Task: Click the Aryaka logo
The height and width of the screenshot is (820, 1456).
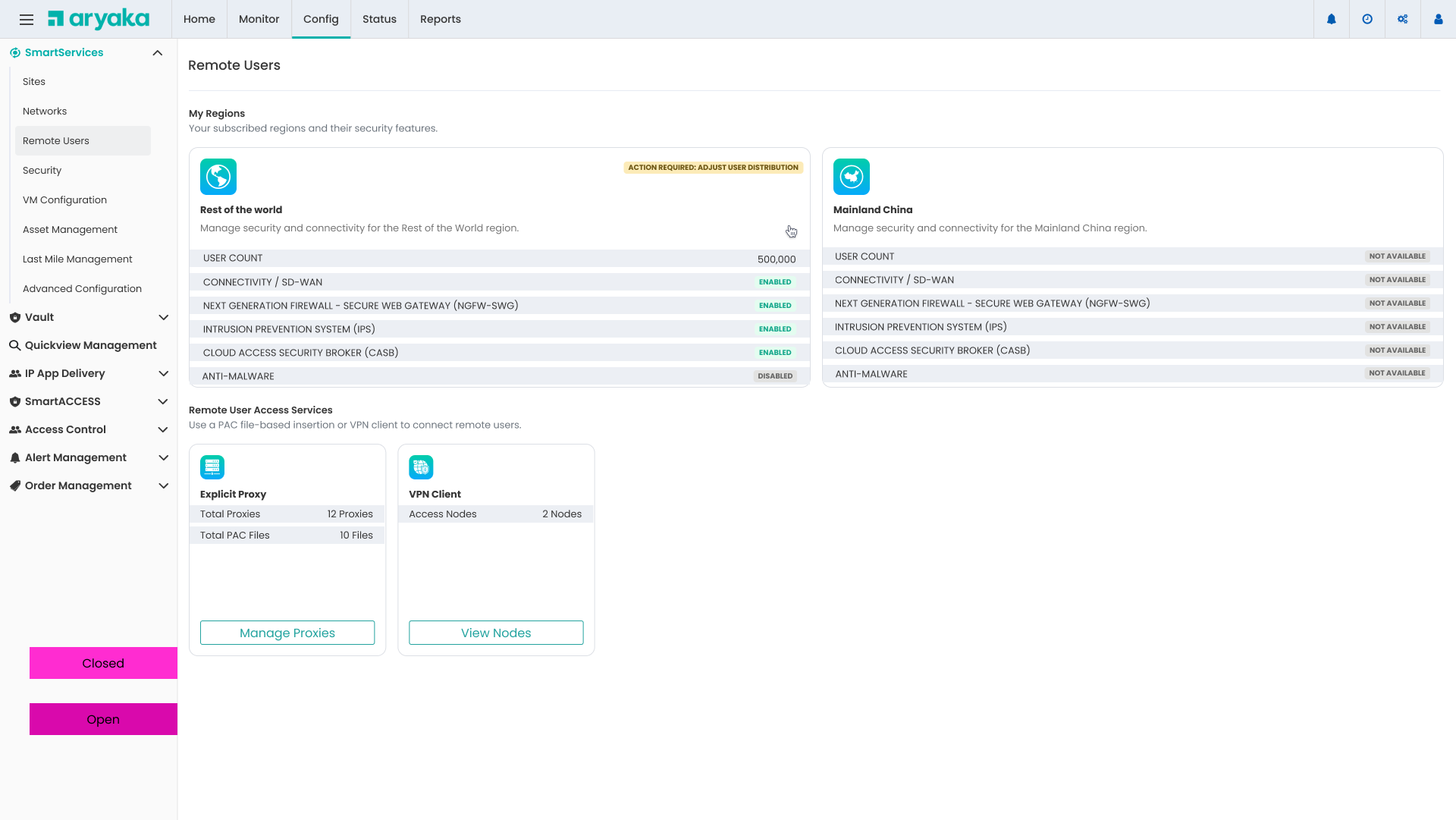Action: 99,18
